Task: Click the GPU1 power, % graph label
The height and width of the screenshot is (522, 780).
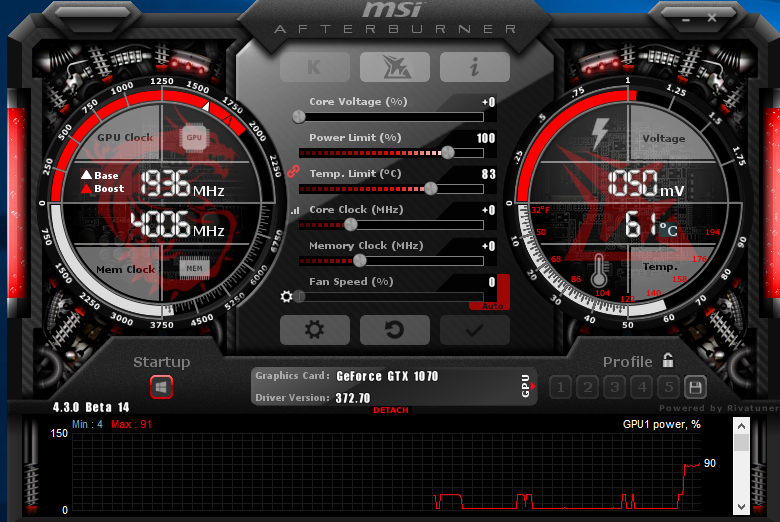Action: click(x=662, y=424)
